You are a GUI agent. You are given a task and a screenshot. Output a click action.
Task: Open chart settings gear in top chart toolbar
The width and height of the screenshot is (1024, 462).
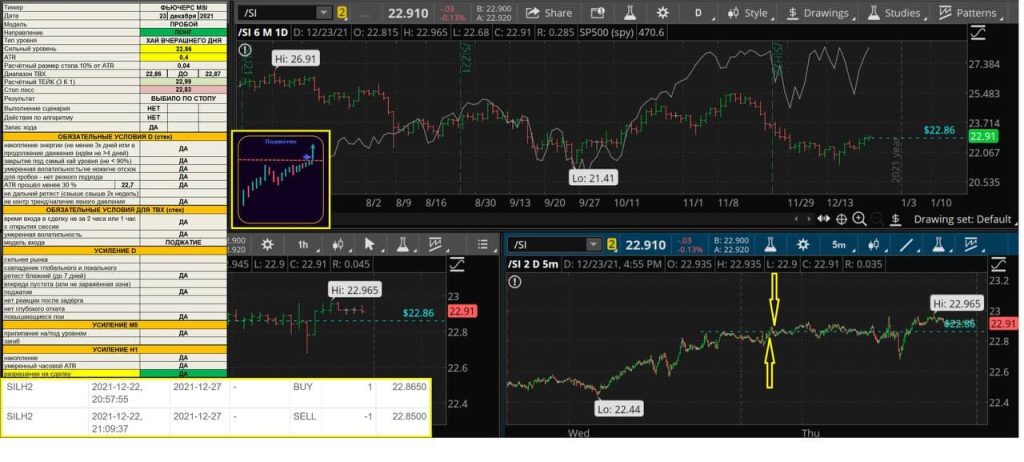[x=663, y=12]
